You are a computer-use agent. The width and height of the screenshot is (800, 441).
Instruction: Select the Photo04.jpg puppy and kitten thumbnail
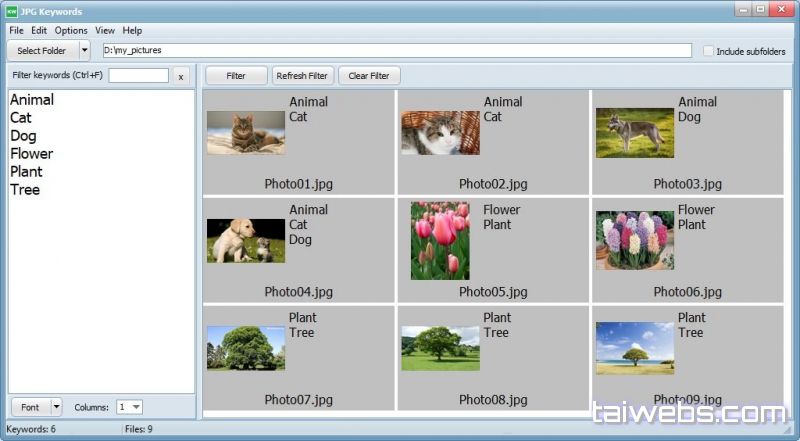click(x=245, y=240)
